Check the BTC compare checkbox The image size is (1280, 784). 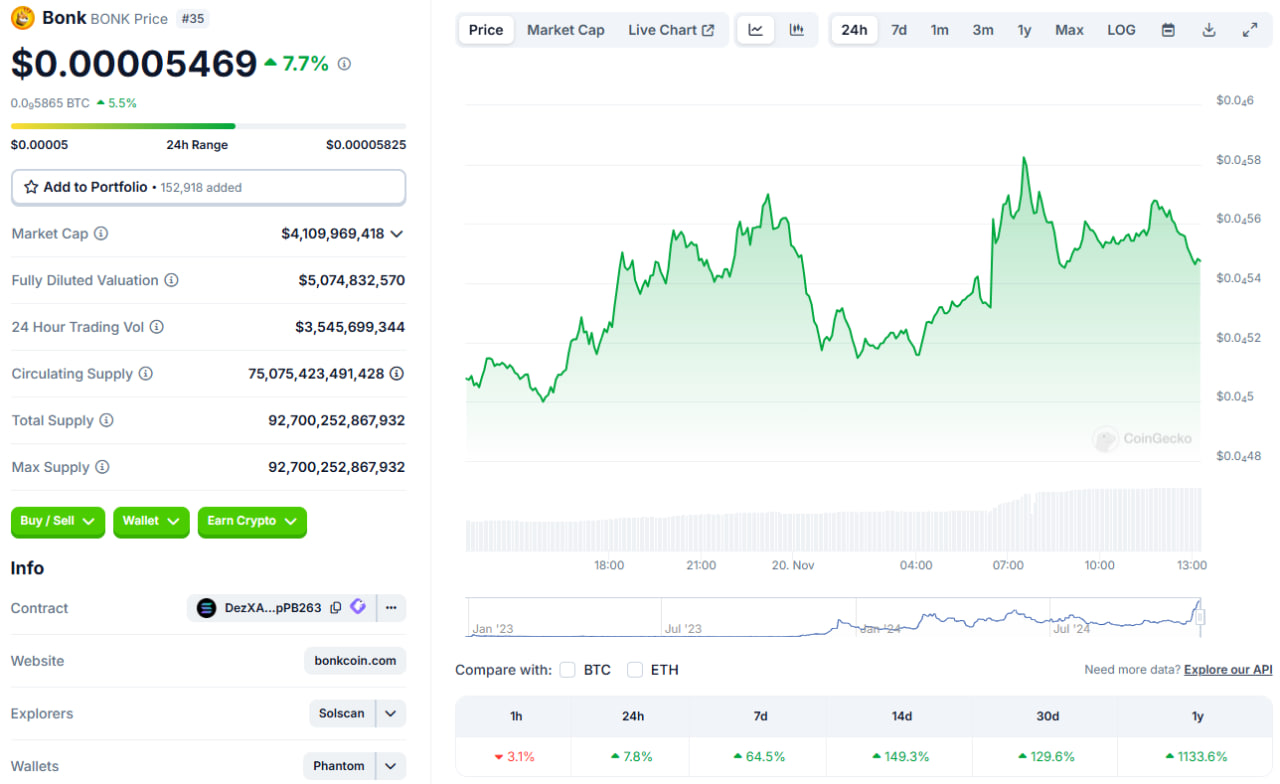(567, 670)
